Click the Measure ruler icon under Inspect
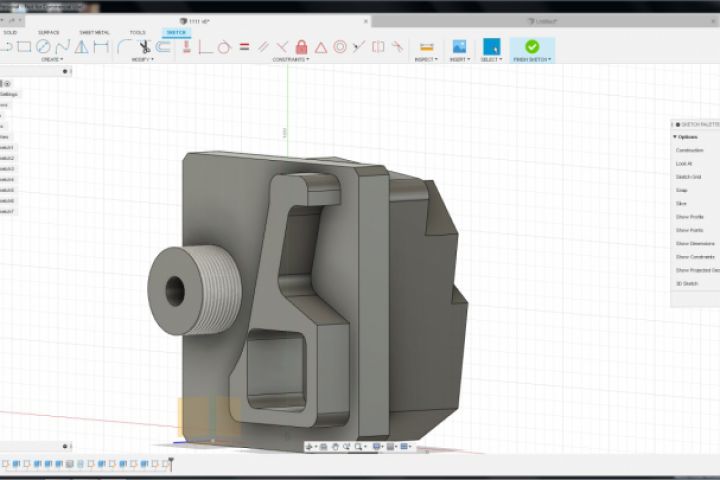Viewport: 720px width, 480px height. [x=426, y=47]
